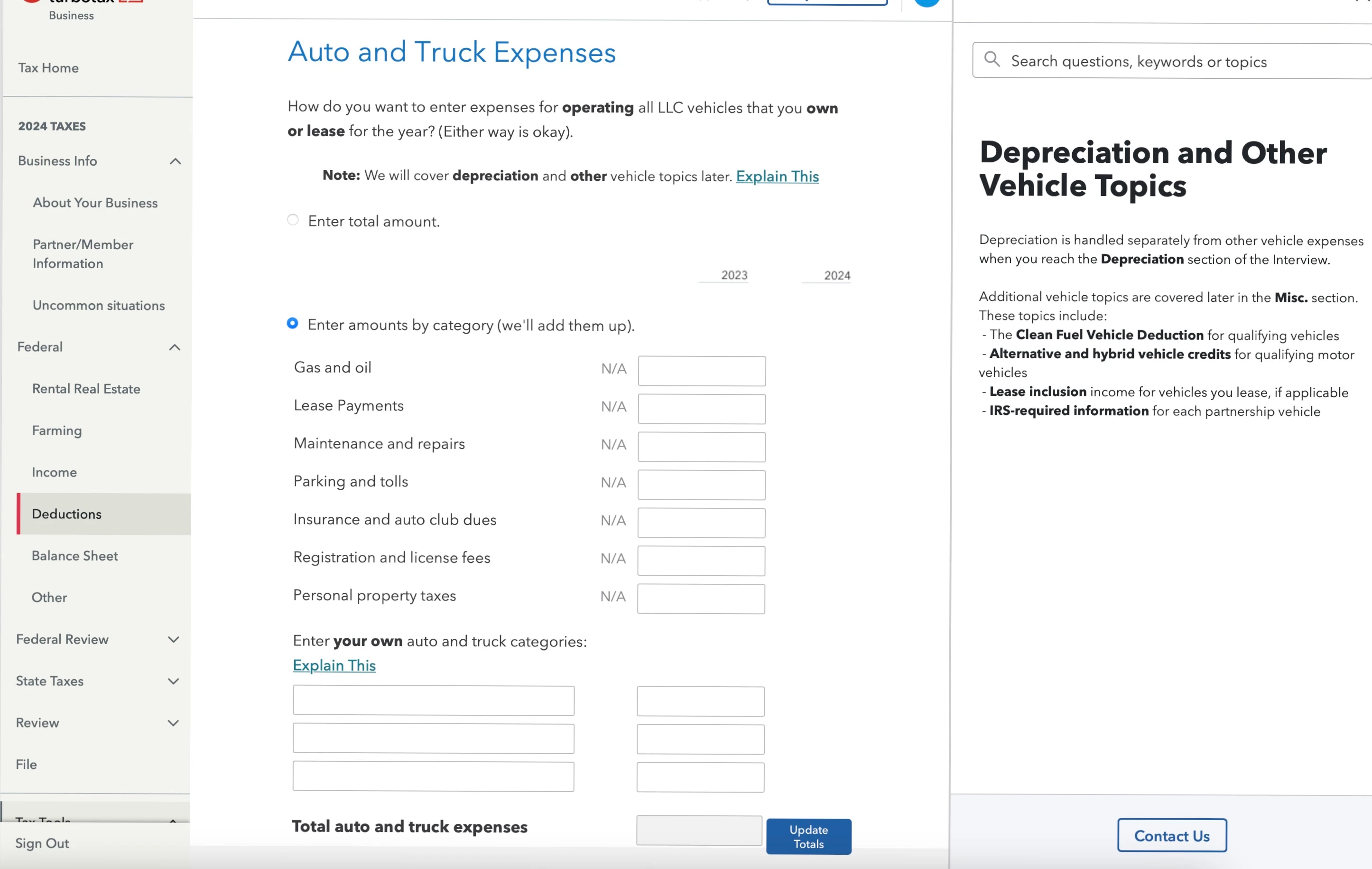Open Explain This under custom categories
The width and height of the screenshot is (1372, 869).
334,665
